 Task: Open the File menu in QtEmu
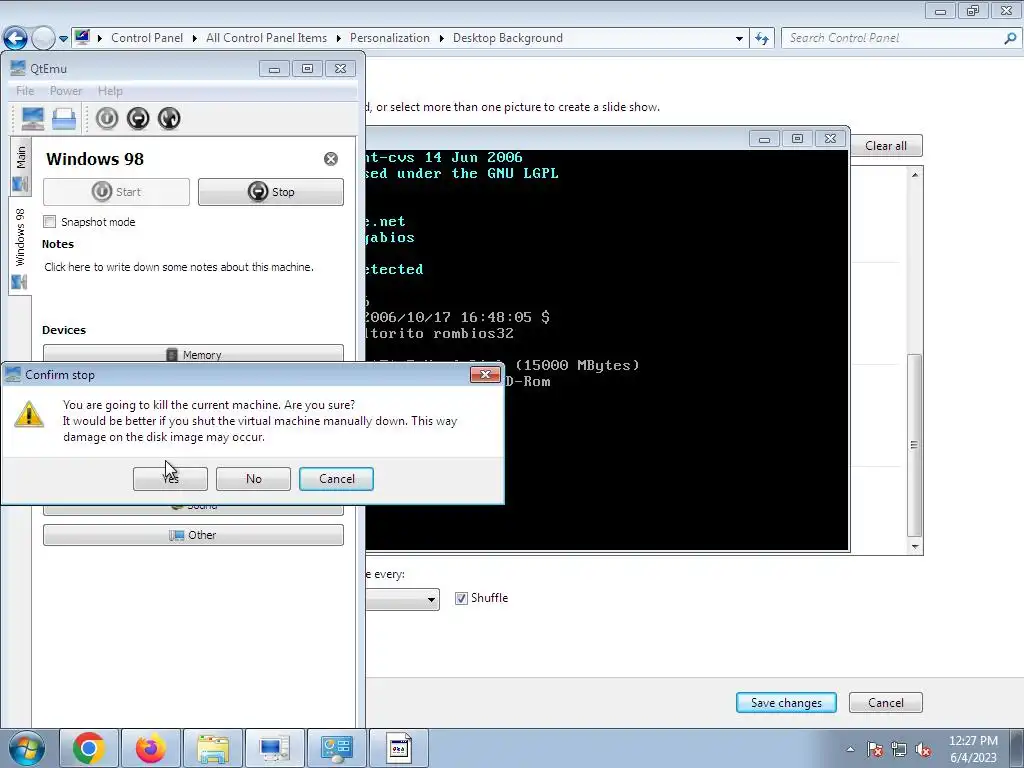click(x=25, y=91)
